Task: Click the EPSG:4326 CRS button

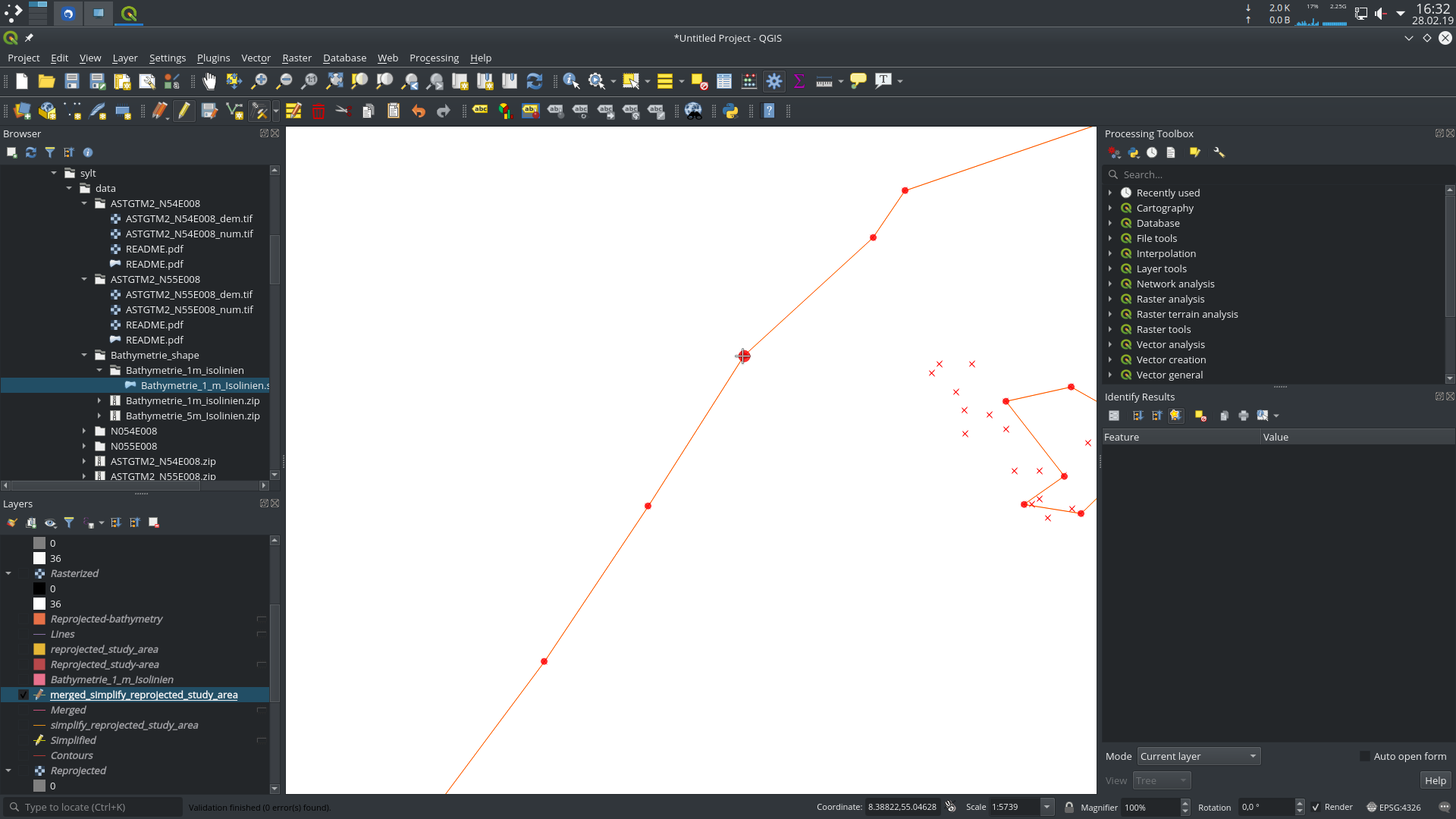Action: (1393, 807)
